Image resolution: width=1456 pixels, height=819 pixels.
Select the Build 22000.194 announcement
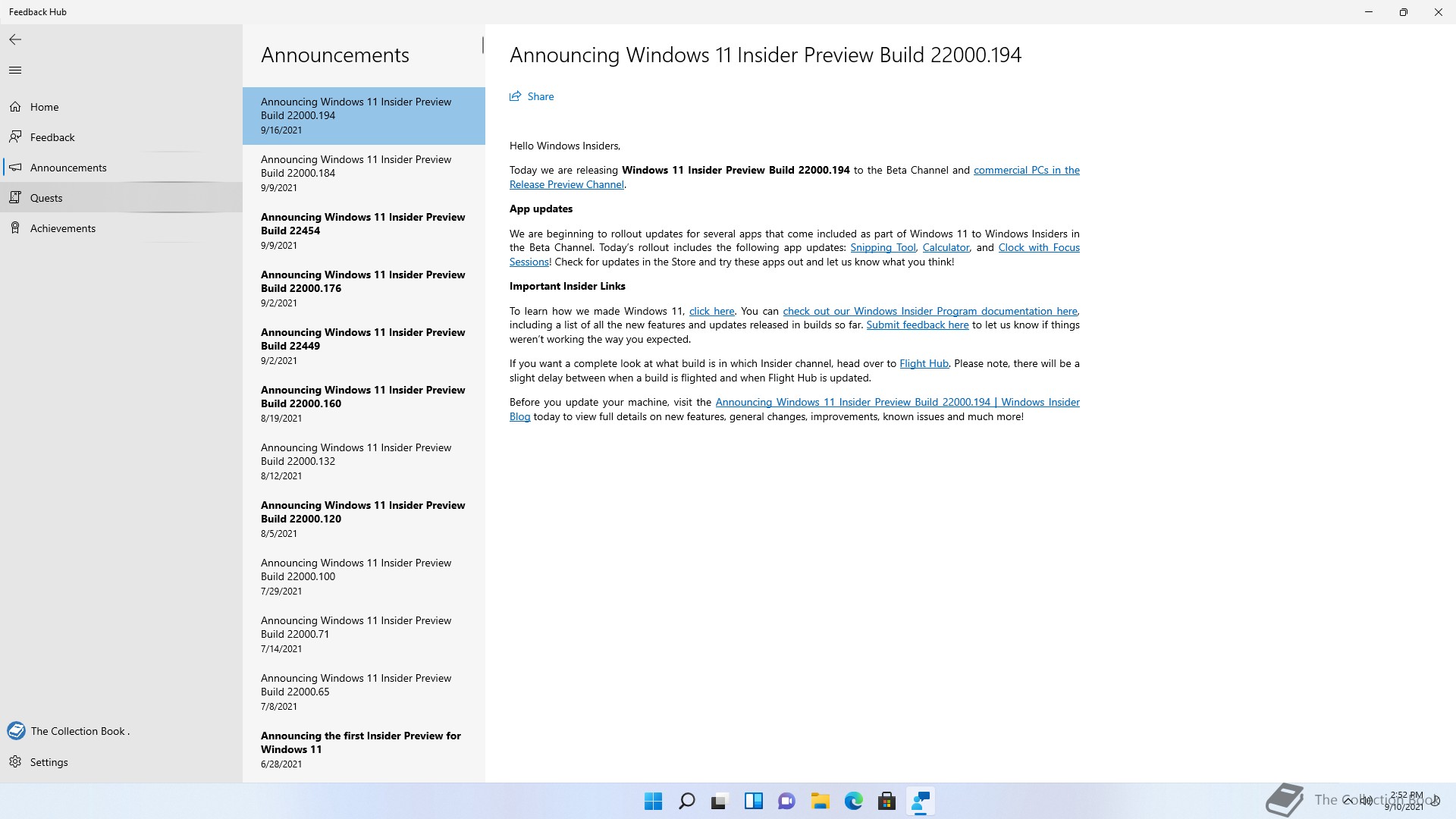point(364,116)
